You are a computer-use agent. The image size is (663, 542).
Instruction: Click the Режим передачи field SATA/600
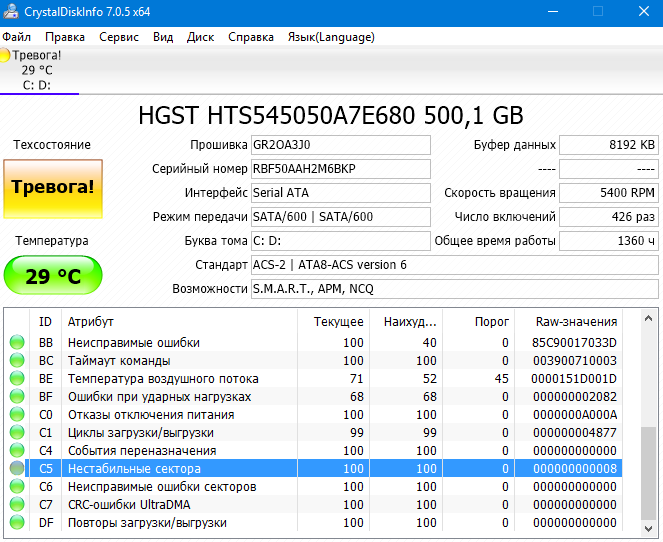pyautogui.click(x=341, y=217)
